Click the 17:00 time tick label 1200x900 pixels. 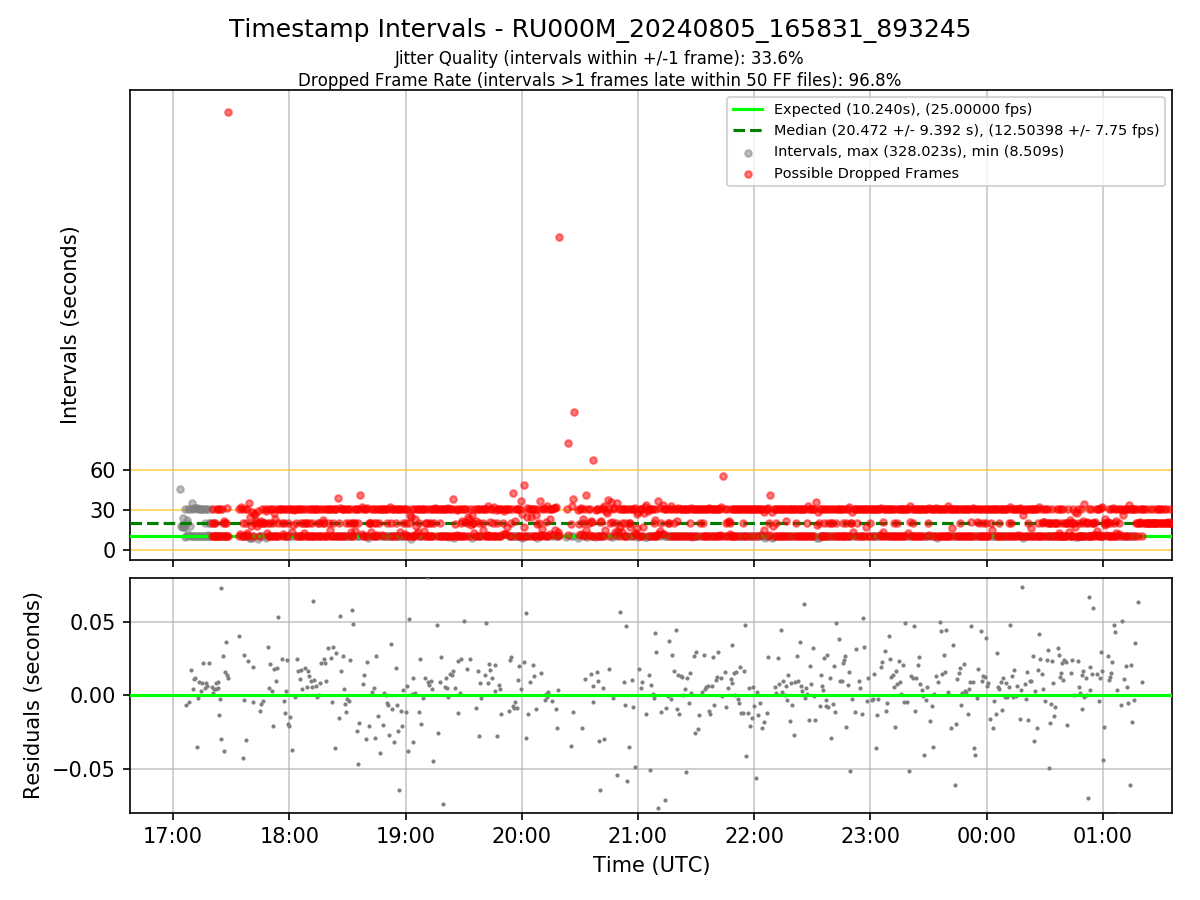pyautogui.click(x=173, y=834)
